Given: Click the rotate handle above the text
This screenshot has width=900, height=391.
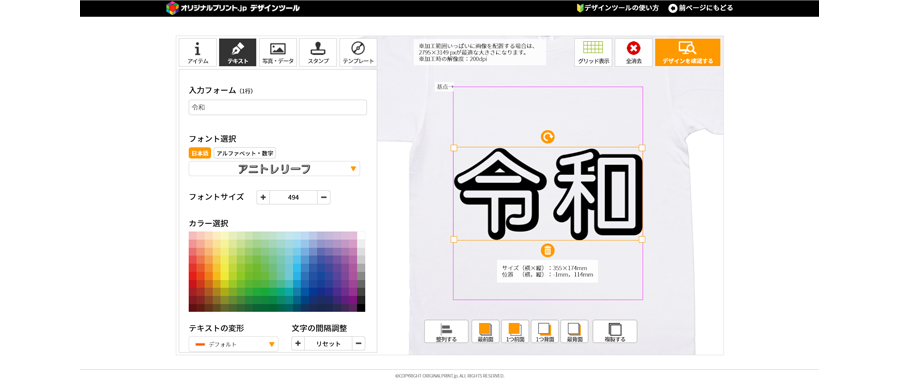Looking at the screenshot, I should click(x=548, y=137).
